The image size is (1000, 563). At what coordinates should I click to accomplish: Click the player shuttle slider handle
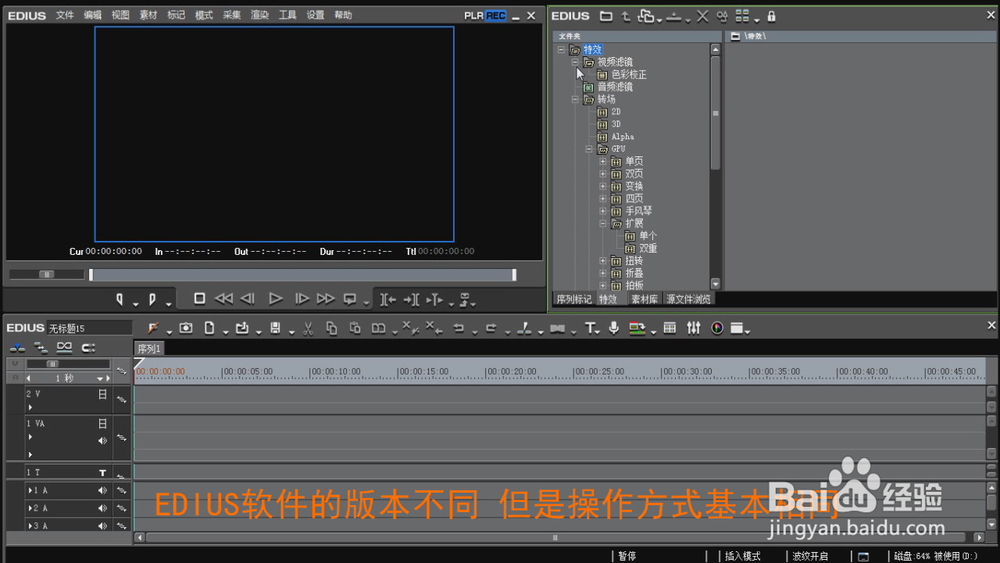coord(47,274)
